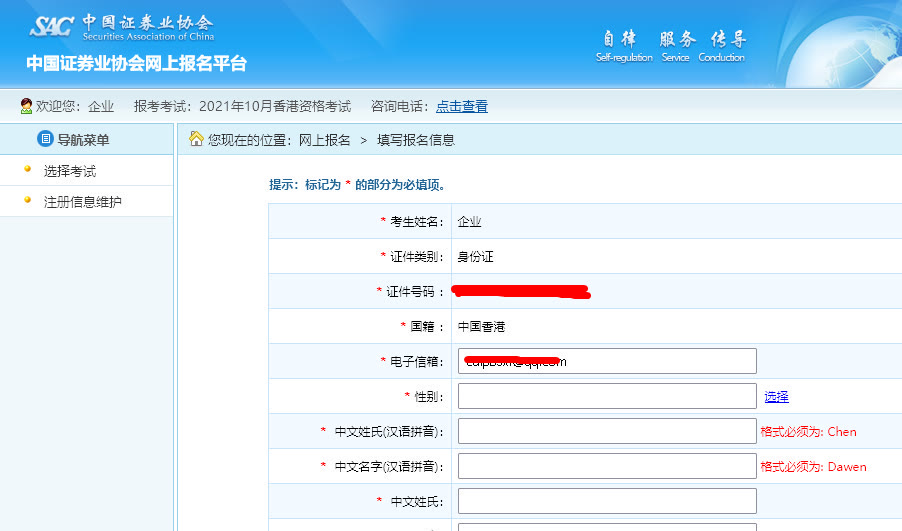Click the 自律 Self-regulation slogan text
The width and height of the screenshot is (902, 531).
[624, 46]
